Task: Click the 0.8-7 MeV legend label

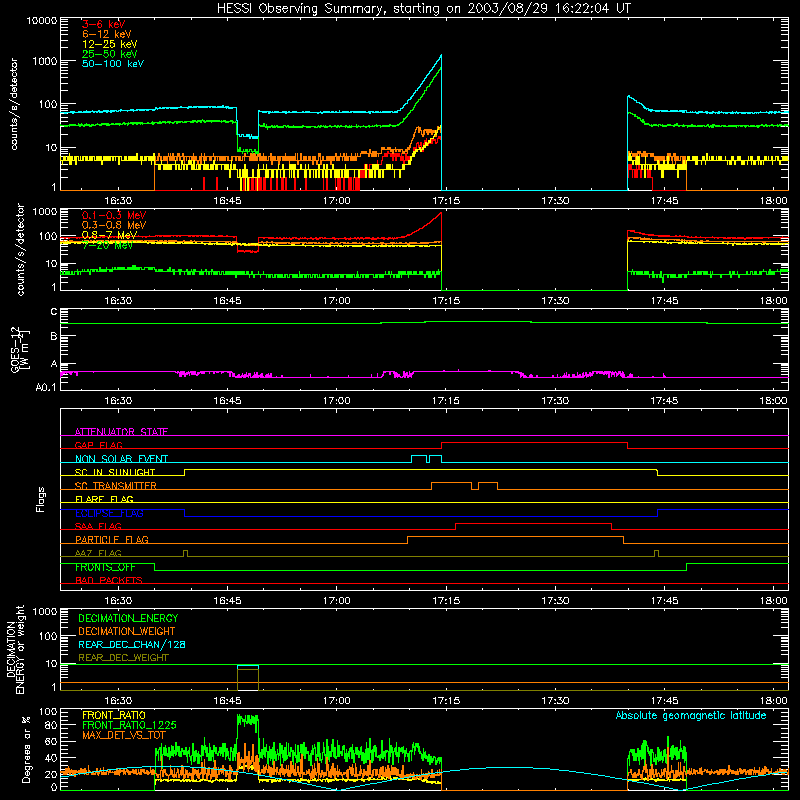Action: coord(110,235)
